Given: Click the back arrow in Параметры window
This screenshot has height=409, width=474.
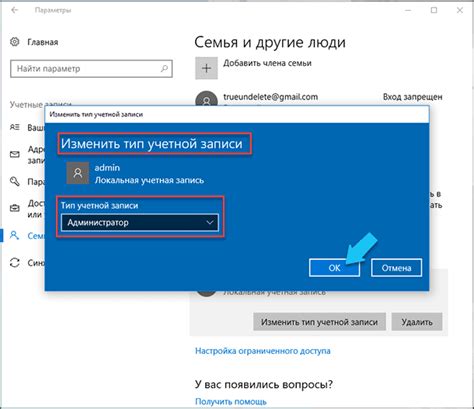Looking at the screenshot, I should 15,10.
